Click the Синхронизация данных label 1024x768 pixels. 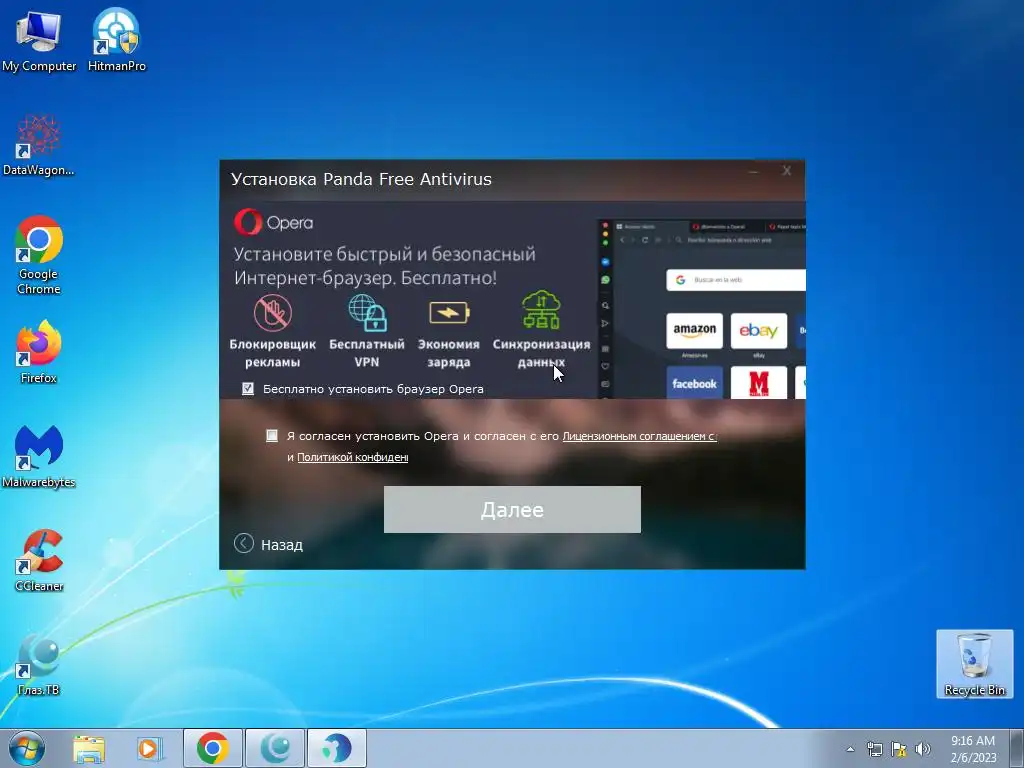541,353
